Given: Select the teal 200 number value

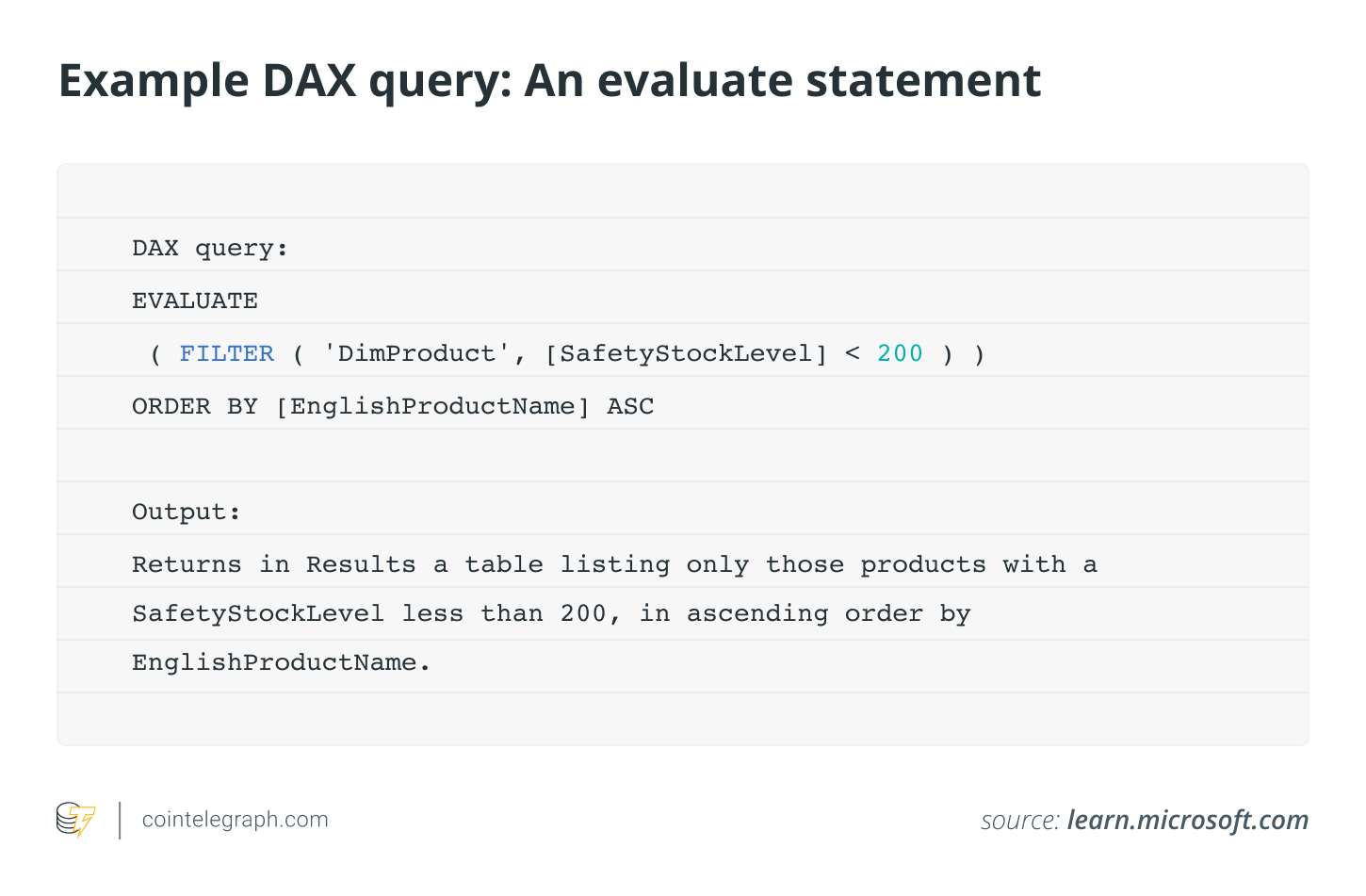Looking at the screenshot, I should (x=900, y=353).
